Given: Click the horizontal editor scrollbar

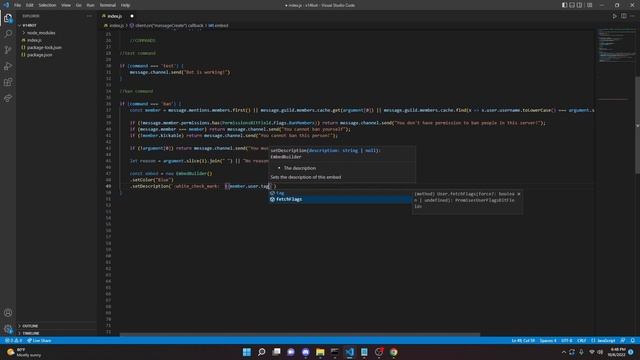Looking at the screenshot, I should point(300,335).
